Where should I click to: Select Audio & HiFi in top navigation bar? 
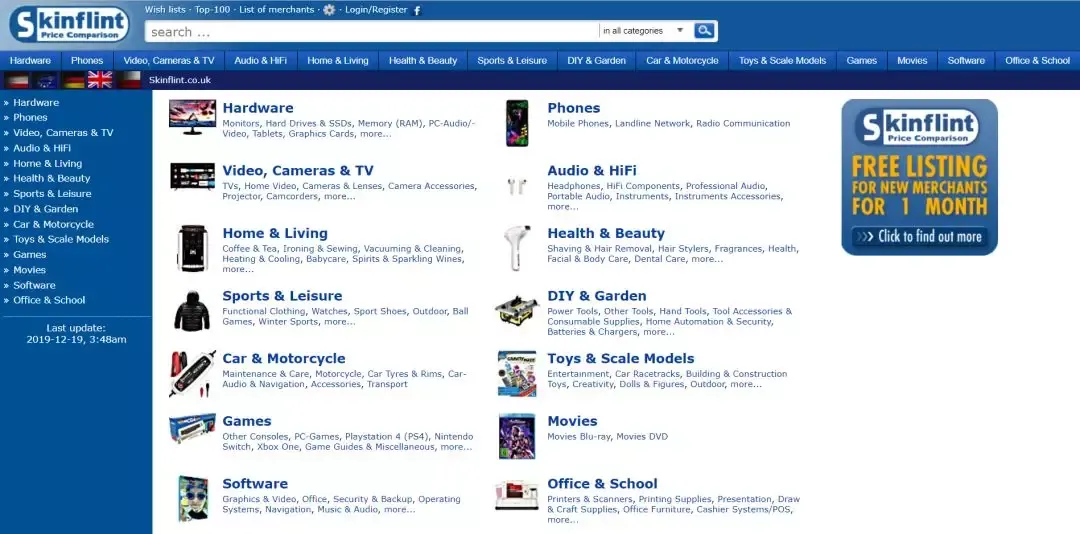coord(260,61)
